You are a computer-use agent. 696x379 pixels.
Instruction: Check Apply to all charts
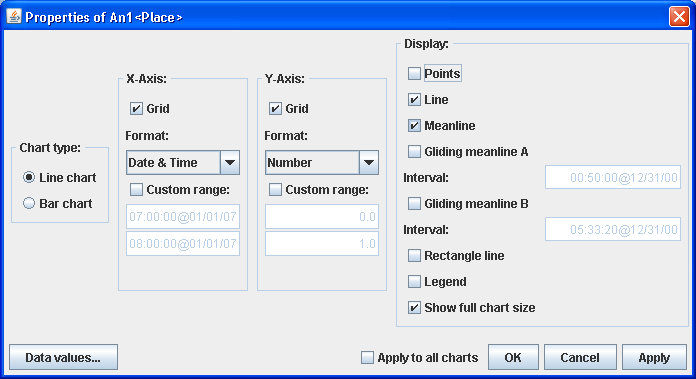tap(367, 357)
